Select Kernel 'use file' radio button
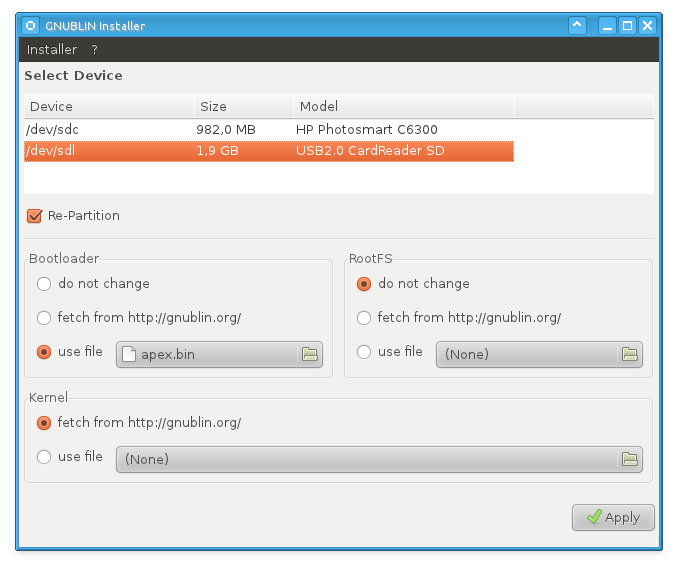Viewport: 678px width, 569px height. (44, 457)
